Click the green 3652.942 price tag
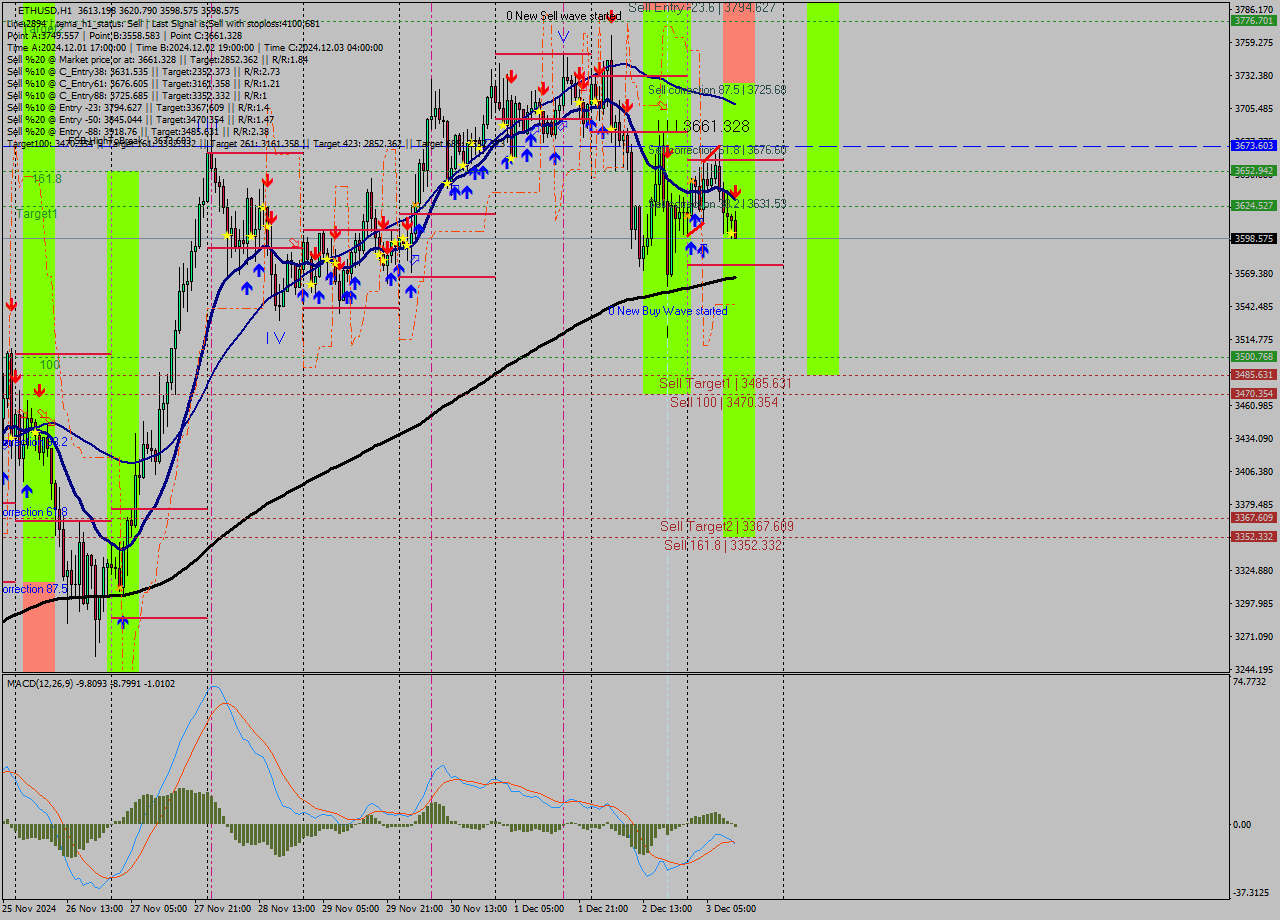This screenshot has width=1280, height=920. [x=1253, y=171]
